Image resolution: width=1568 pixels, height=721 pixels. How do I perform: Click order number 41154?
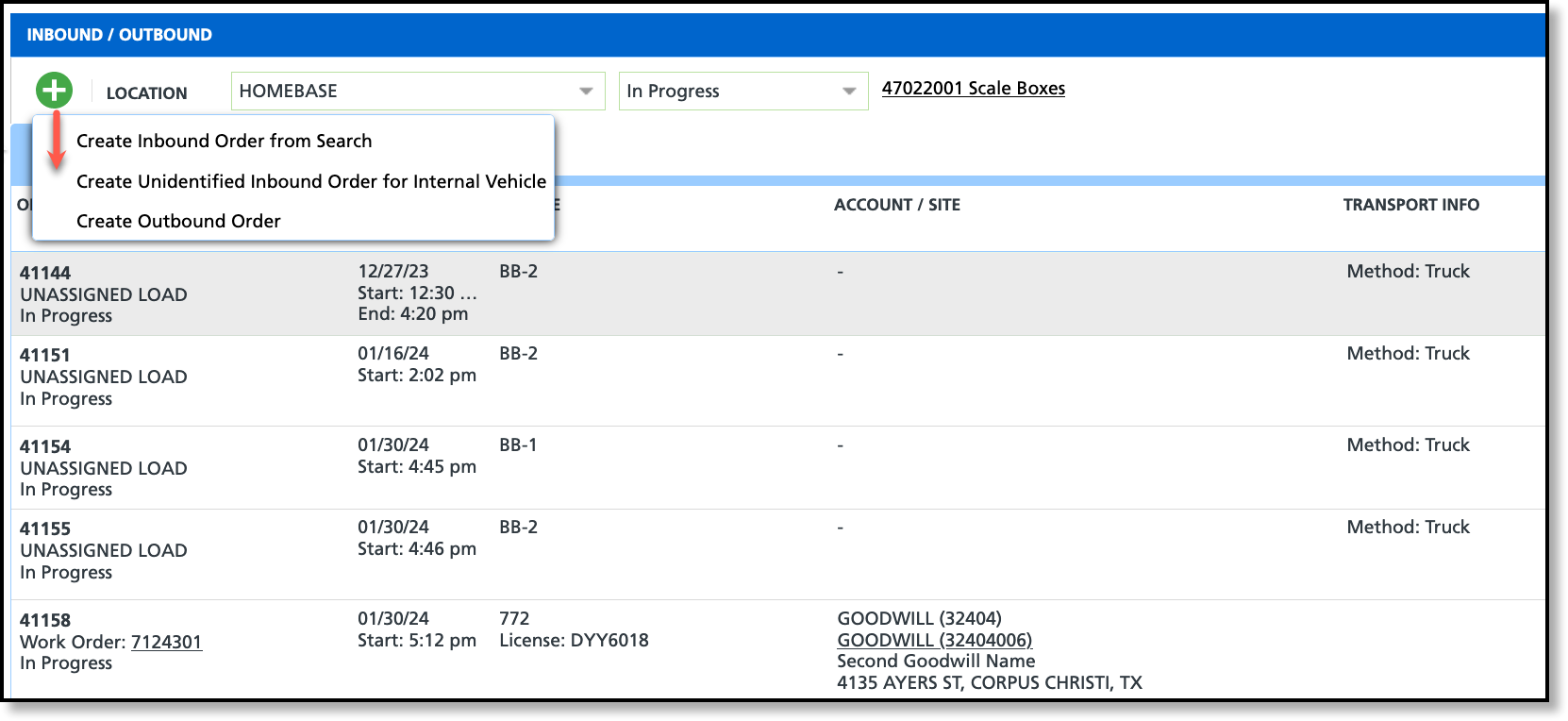pyautogui.click(x=45, y=446)
